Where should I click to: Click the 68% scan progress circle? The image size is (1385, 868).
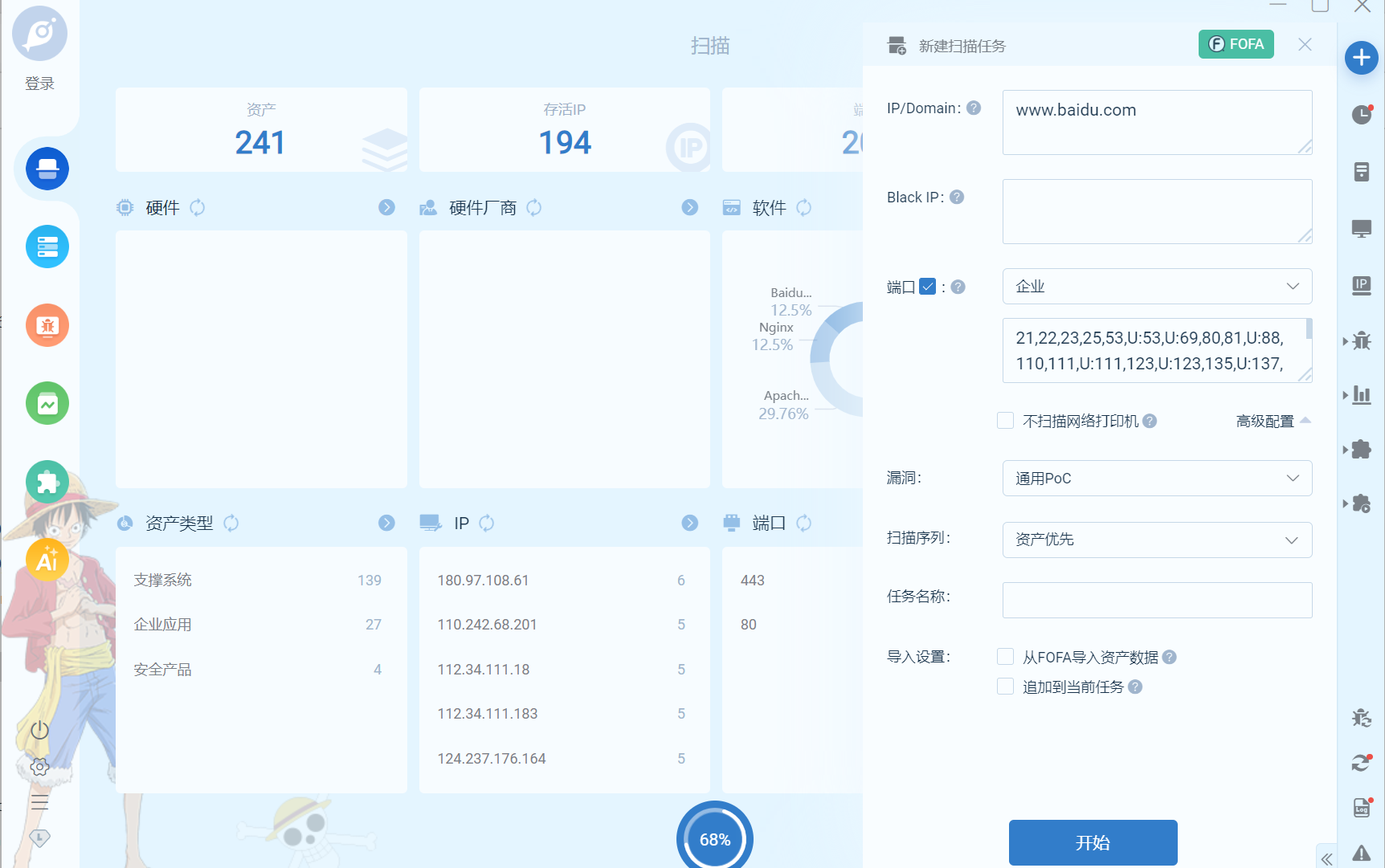pos(715,838)
